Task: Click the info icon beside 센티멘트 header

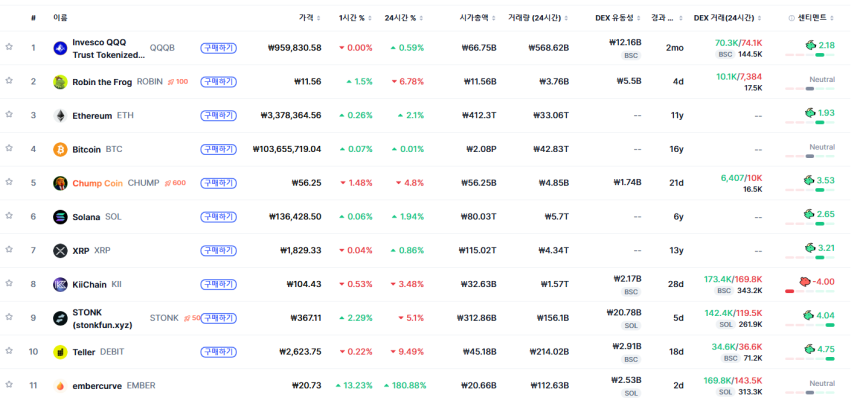Action: coord(791,18)
